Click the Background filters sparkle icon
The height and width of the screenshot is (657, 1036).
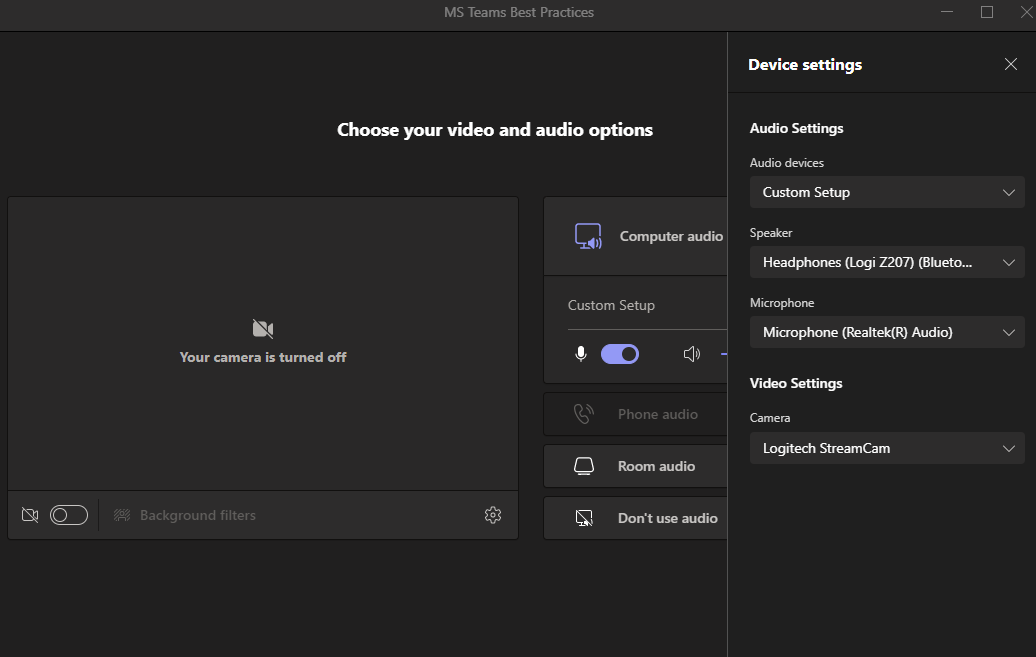122,515
